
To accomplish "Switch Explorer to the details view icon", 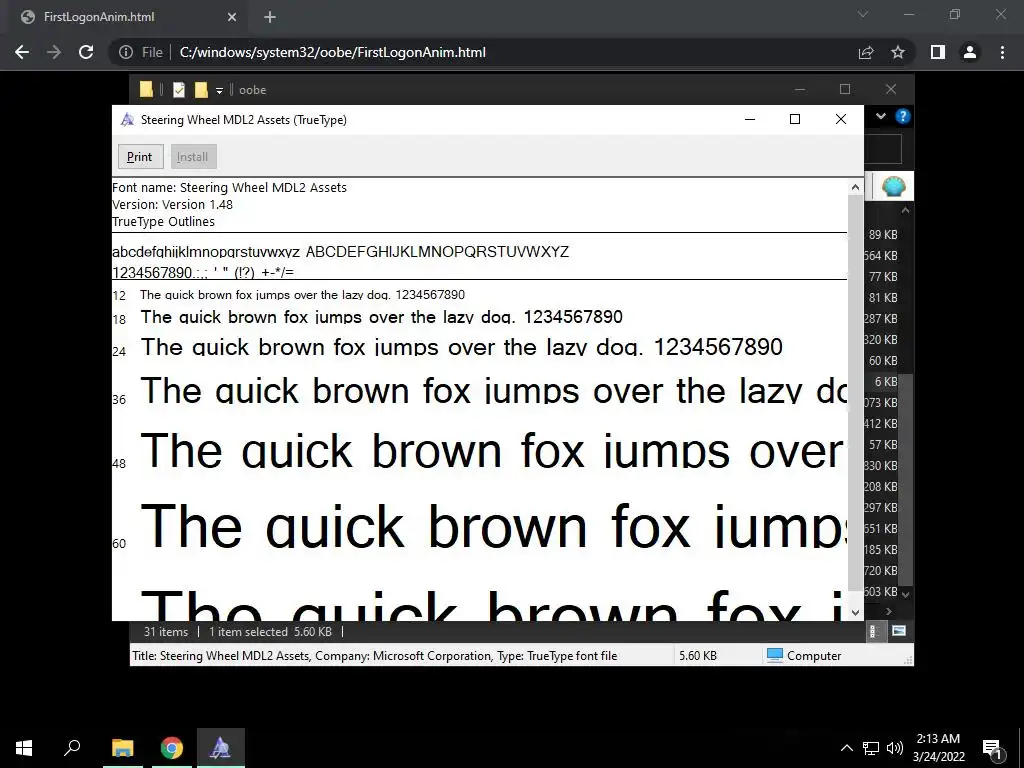I will [x=874, y=631].
